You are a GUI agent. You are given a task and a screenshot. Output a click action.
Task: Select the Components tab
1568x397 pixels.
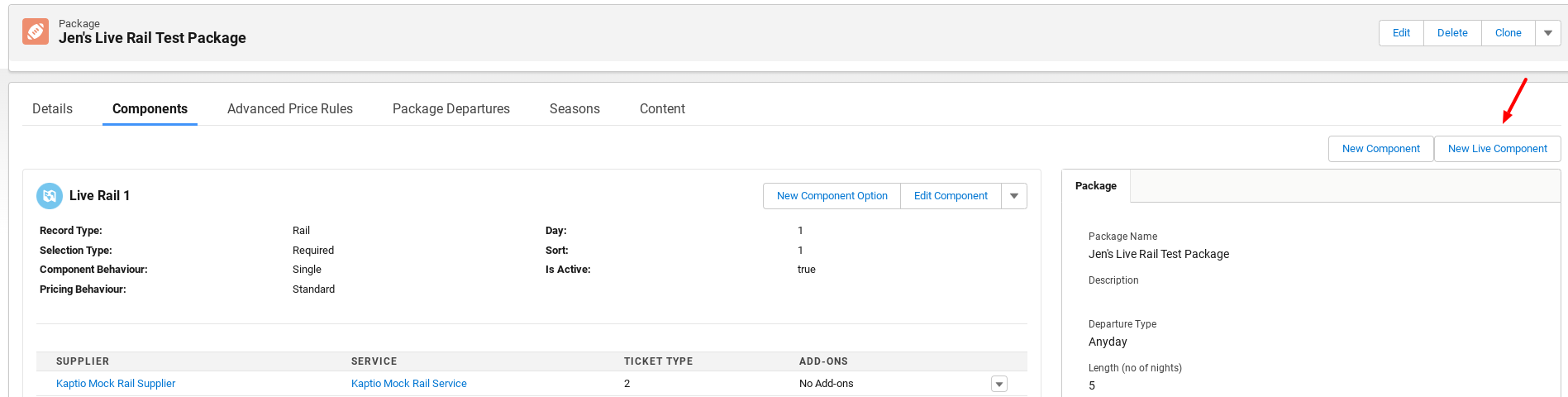click(x=150, y=109)
